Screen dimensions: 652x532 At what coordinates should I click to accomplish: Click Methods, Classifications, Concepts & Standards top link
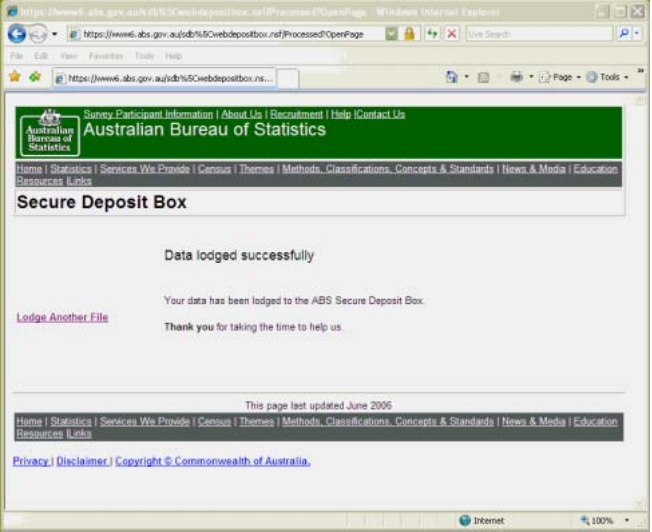click(x=388, y=169)
